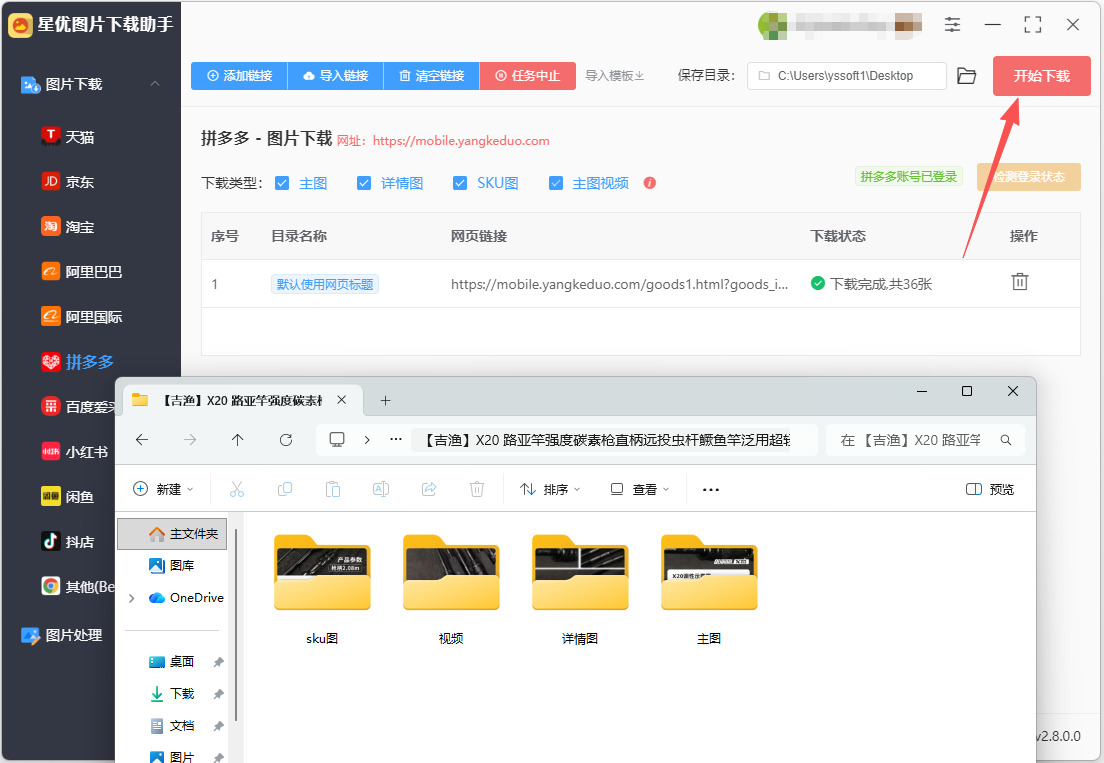This screenshot has width=1104, height=763.
Task: Click the Explorer rename icon
Action: (x=381, y=489)
